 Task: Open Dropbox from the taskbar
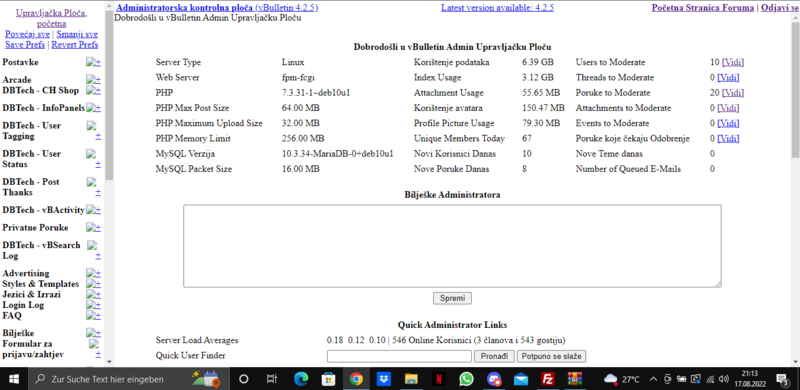[384, 379]
